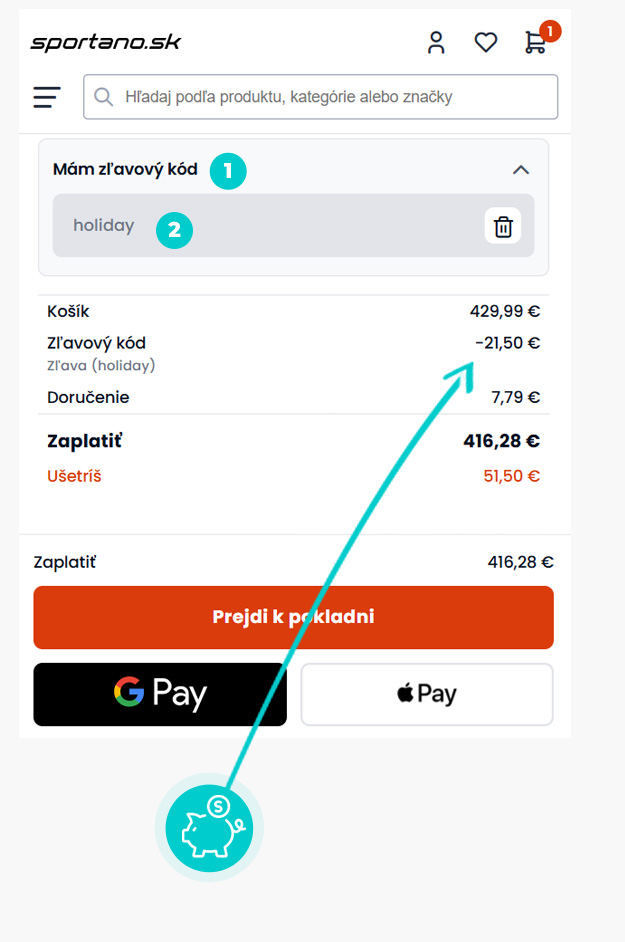Click the 'Mám zľavový kód' header
This screenshot has height=942, width=625.
tap(125, 169)
